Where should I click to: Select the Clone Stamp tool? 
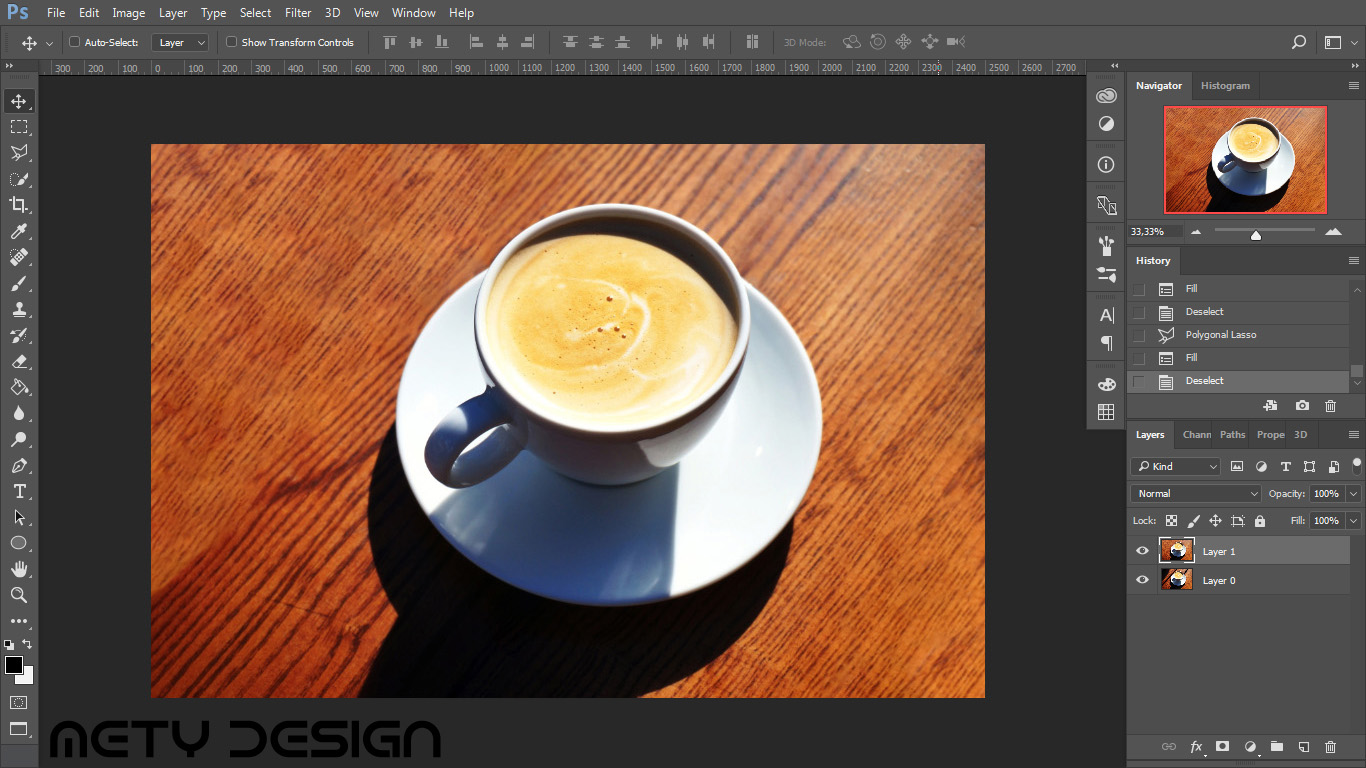coord(19,309)
